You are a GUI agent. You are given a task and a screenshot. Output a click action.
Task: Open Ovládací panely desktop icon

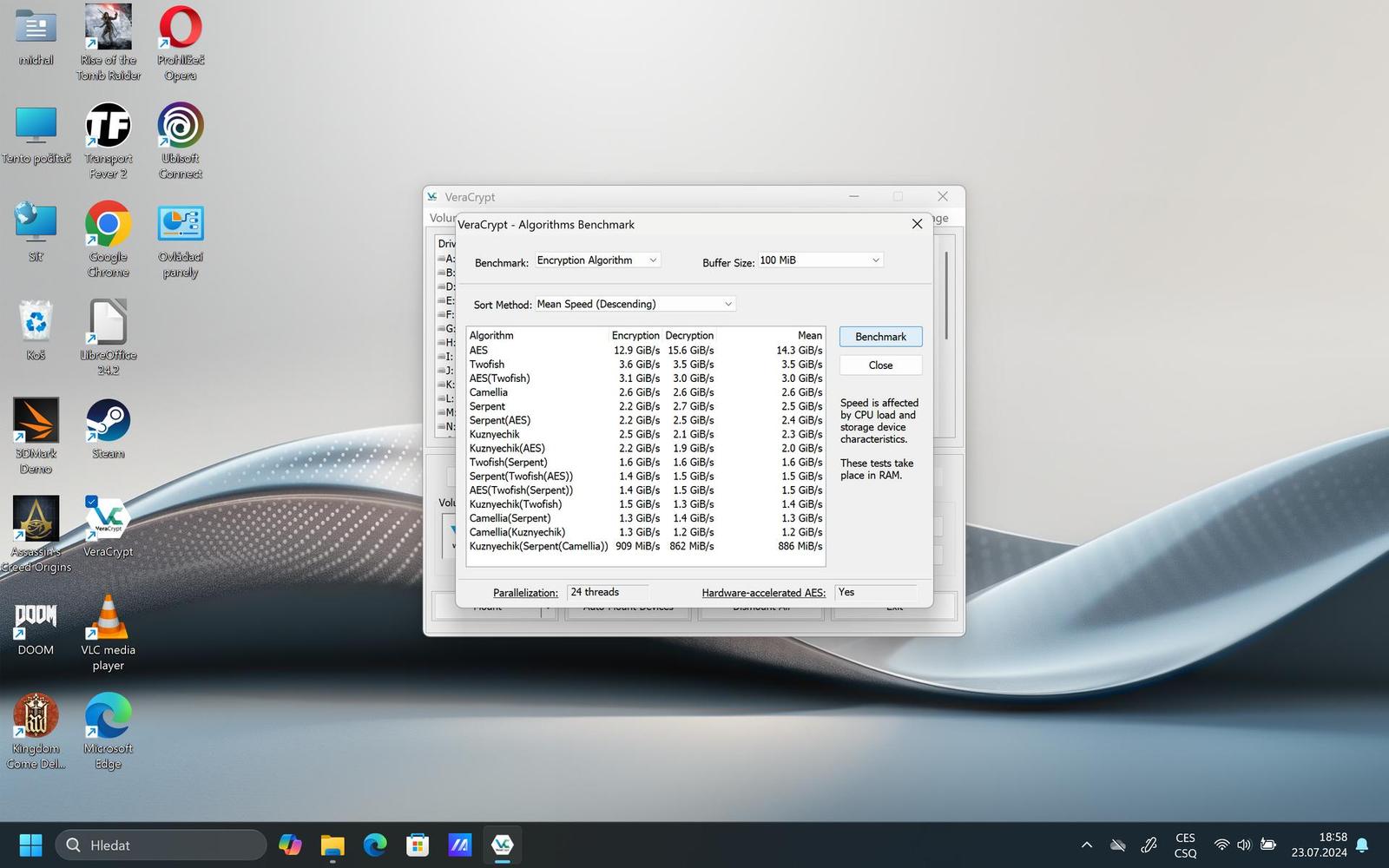click(x=181, y=240)
